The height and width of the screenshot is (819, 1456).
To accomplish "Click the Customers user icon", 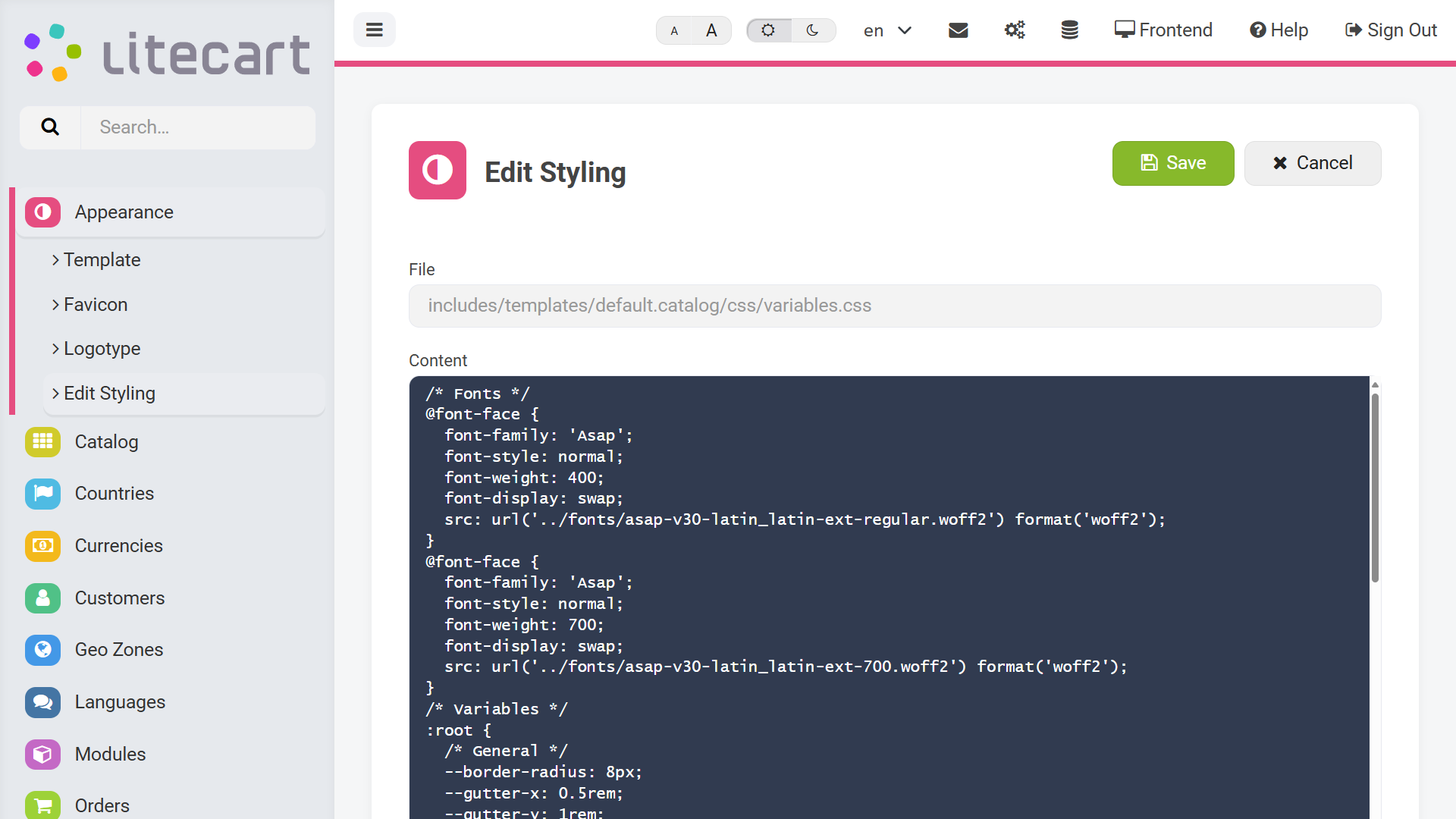I will point(42,598).
